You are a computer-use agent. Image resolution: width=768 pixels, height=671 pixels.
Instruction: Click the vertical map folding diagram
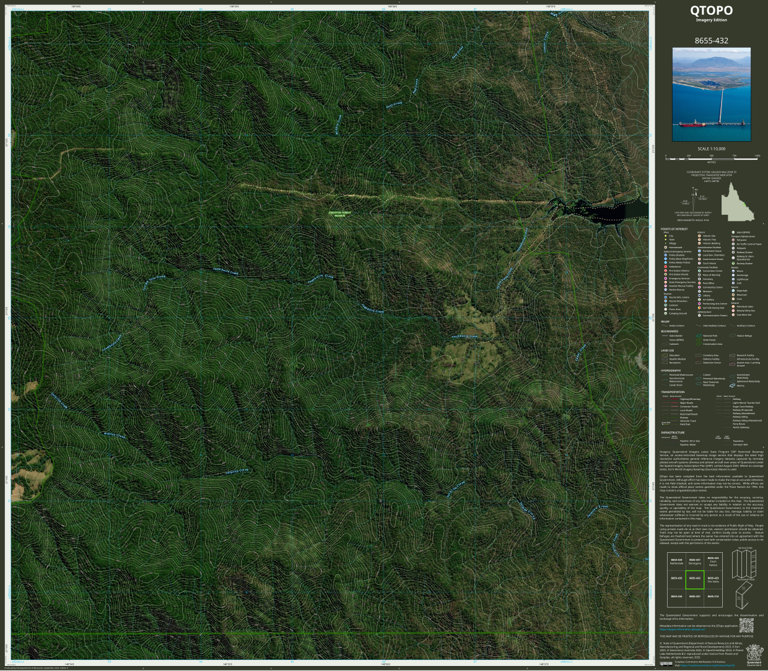coord(744,564)
